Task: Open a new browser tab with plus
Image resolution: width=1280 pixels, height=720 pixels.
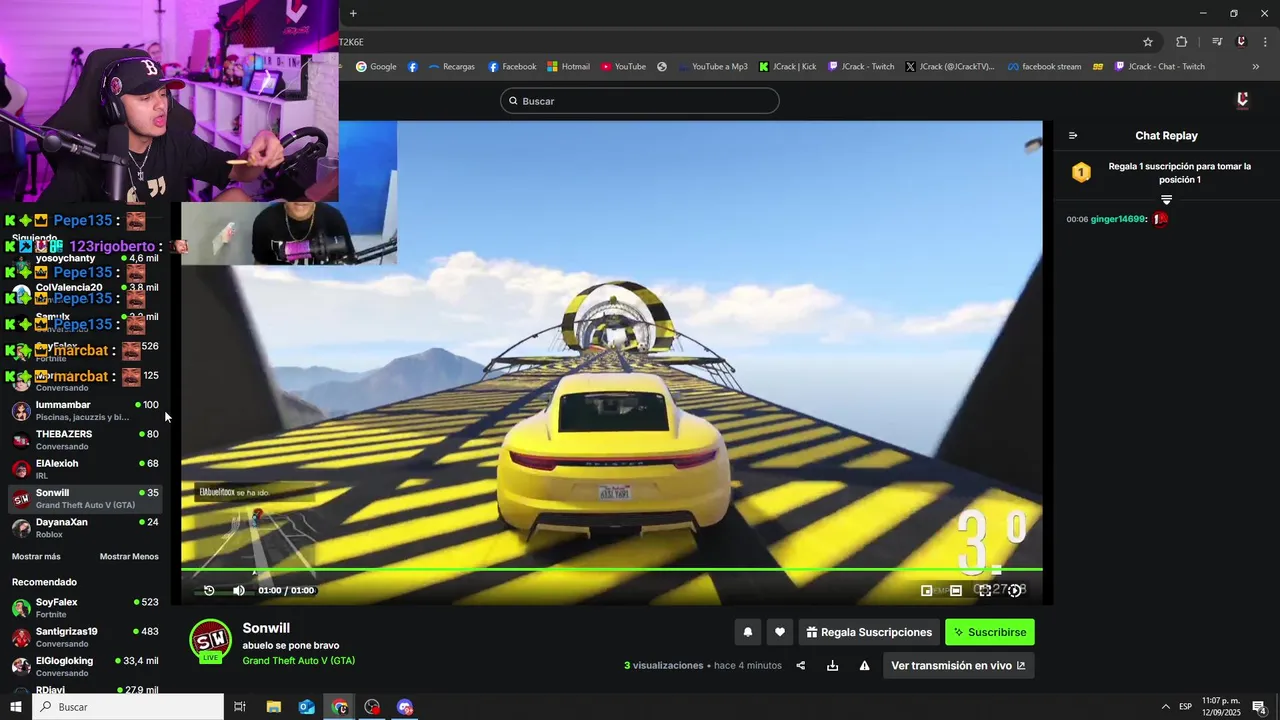Action: (x=353, y=13)
